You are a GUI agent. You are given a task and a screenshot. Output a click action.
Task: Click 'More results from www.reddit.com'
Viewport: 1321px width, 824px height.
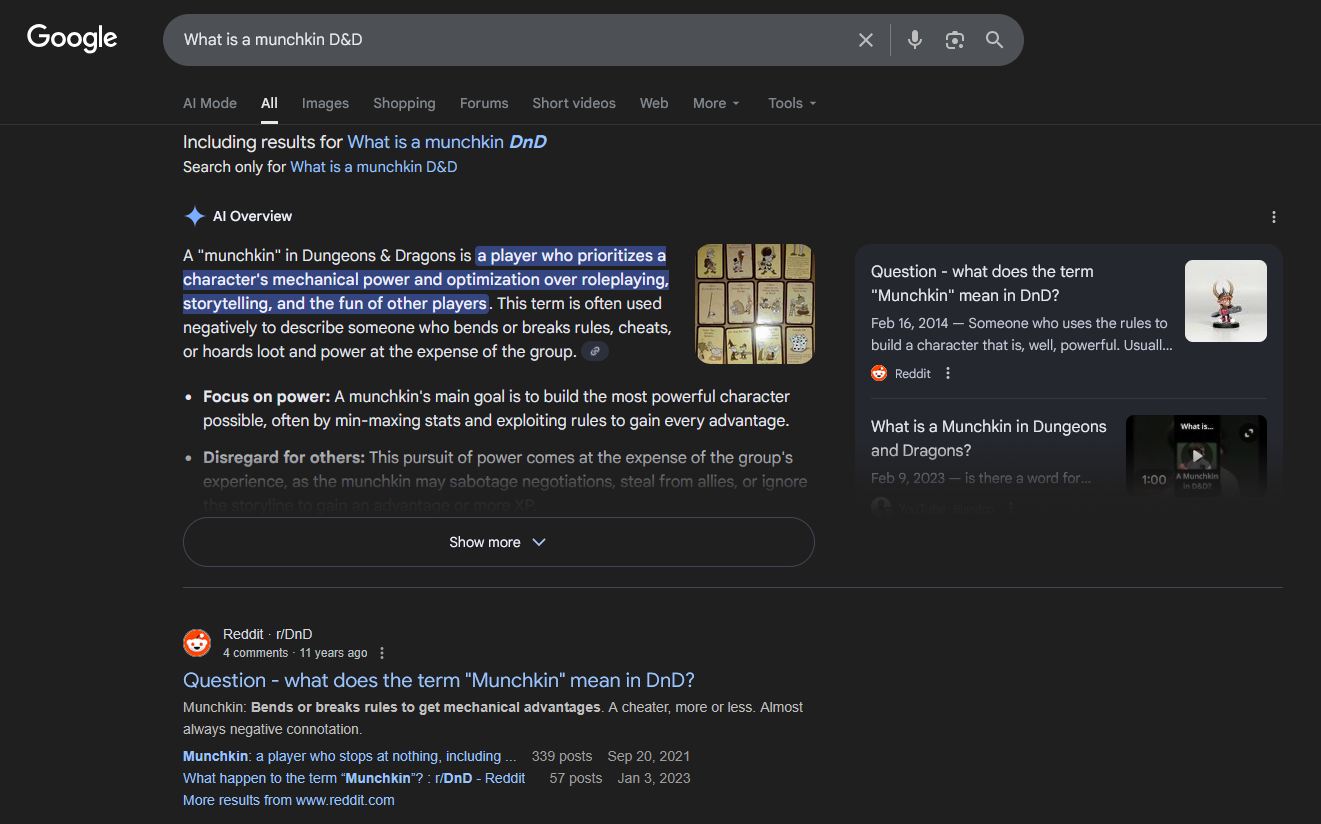click(289, 800)
